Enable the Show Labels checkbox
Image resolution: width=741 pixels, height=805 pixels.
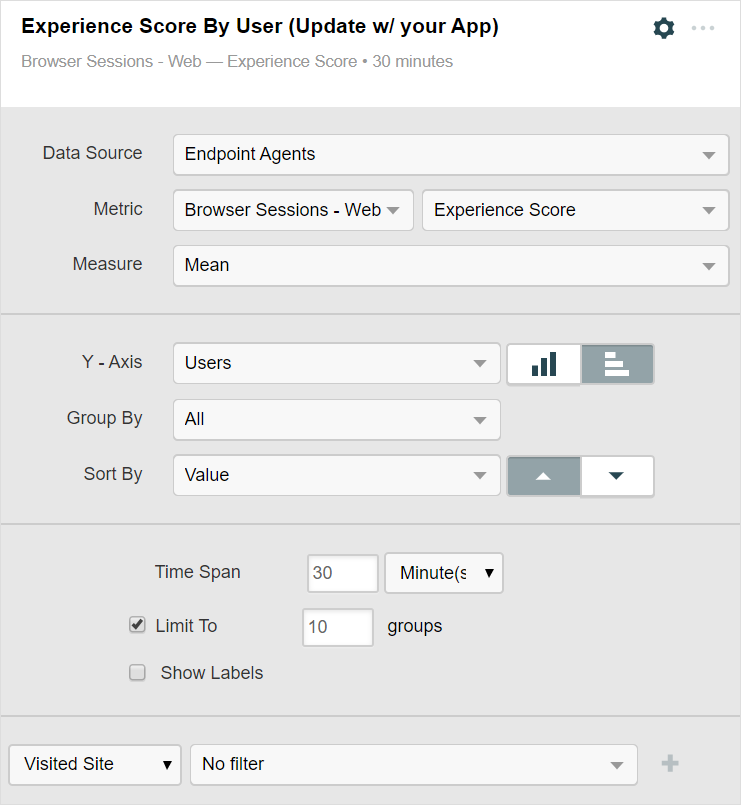pos(138,673)
